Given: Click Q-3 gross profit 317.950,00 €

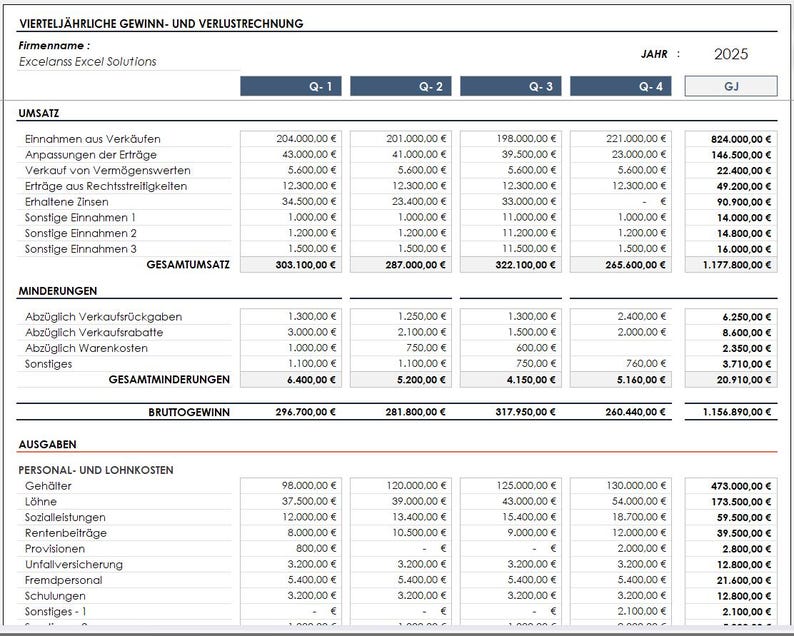Looking at the screenshot, I should [526, 412].
